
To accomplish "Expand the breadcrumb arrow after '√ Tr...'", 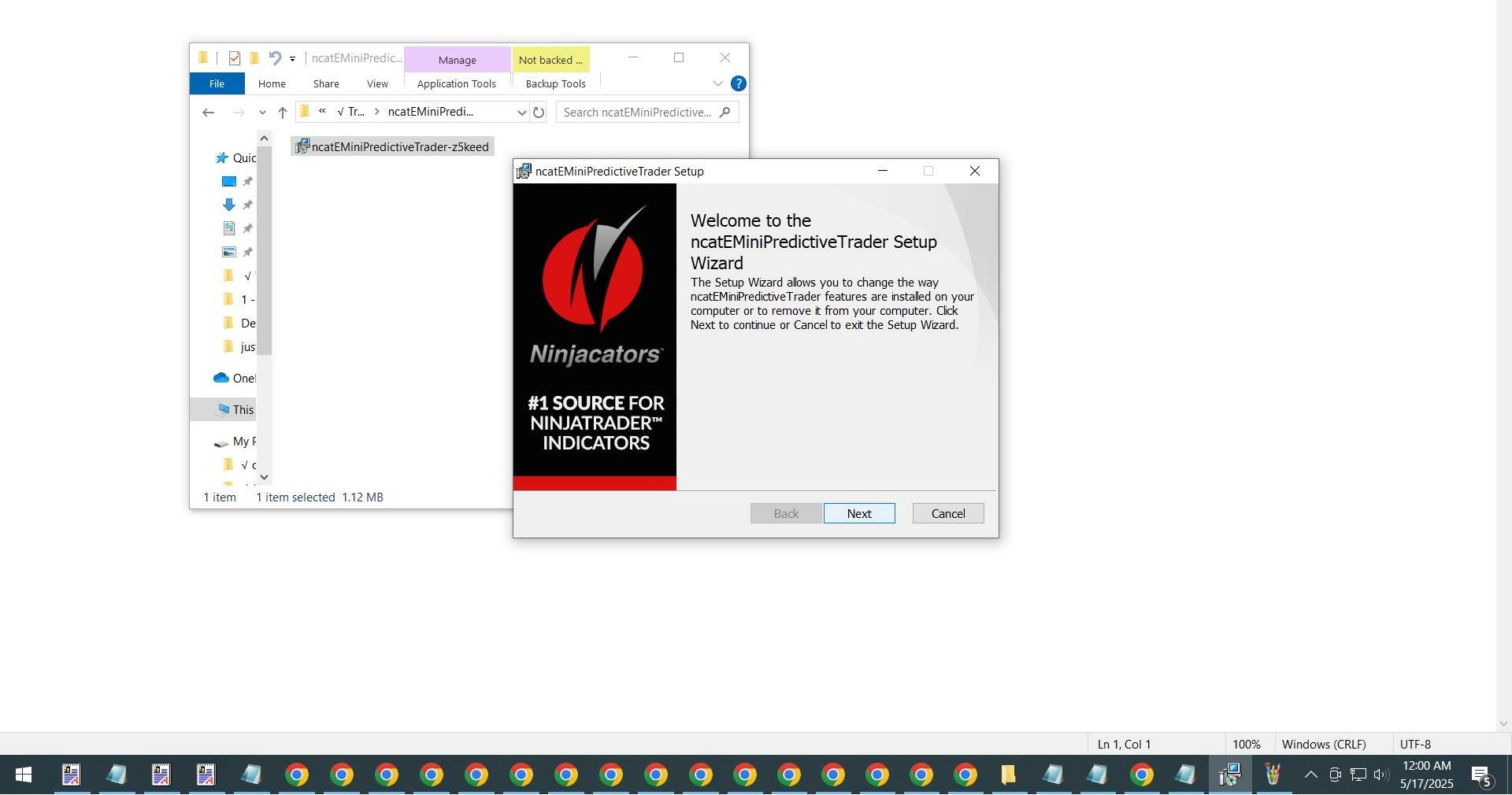I will point(377,112).
